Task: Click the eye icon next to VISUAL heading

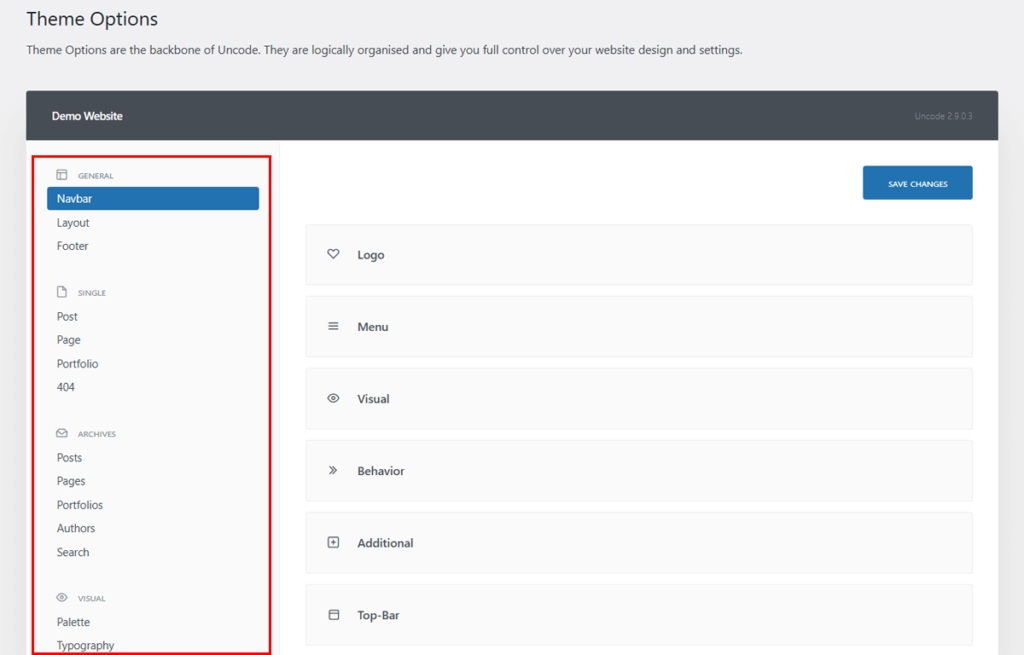Action: (x=60, y=597)
